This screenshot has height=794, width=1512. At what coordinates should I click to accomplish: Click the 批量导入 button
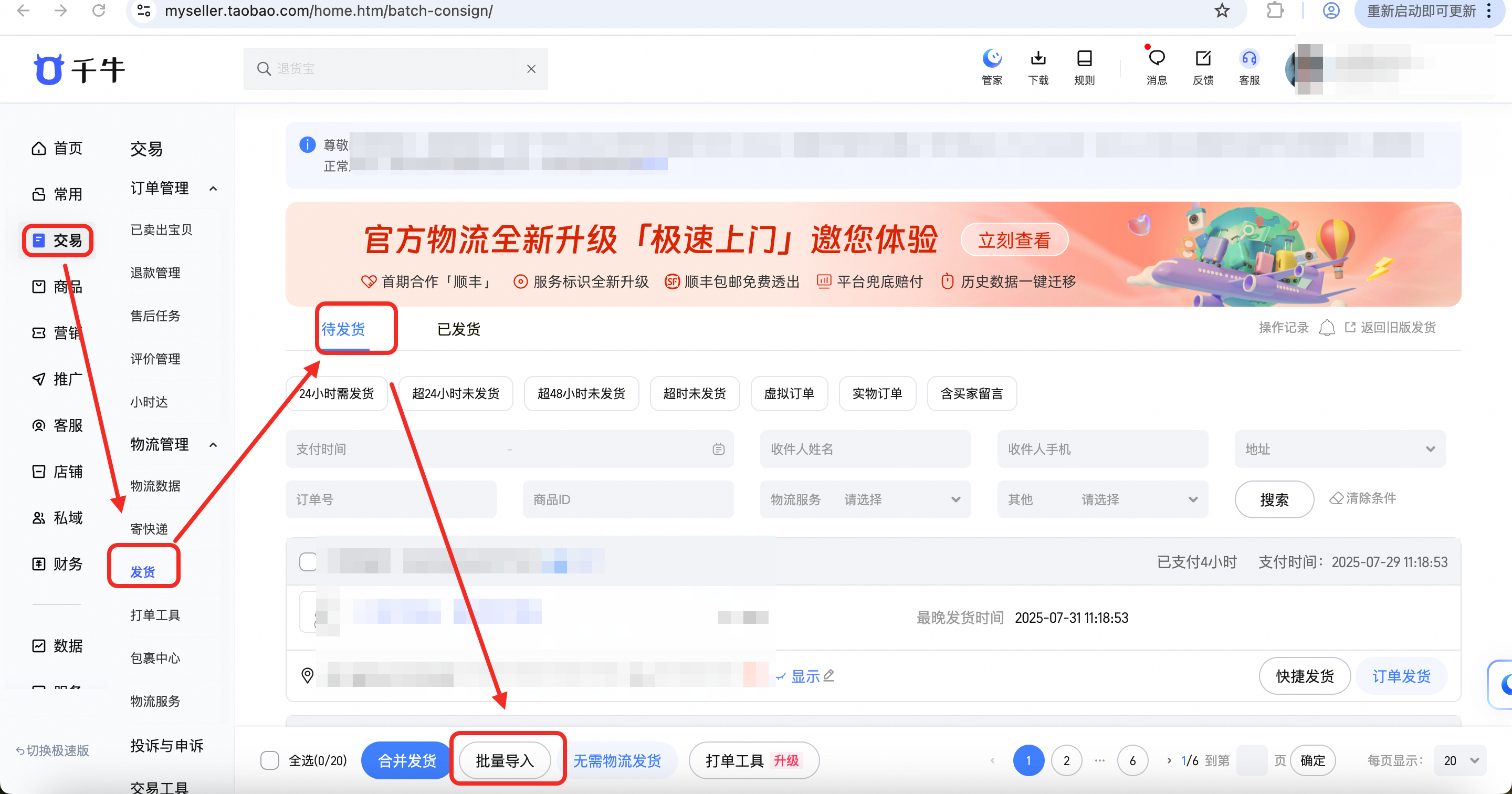point(505,760)
